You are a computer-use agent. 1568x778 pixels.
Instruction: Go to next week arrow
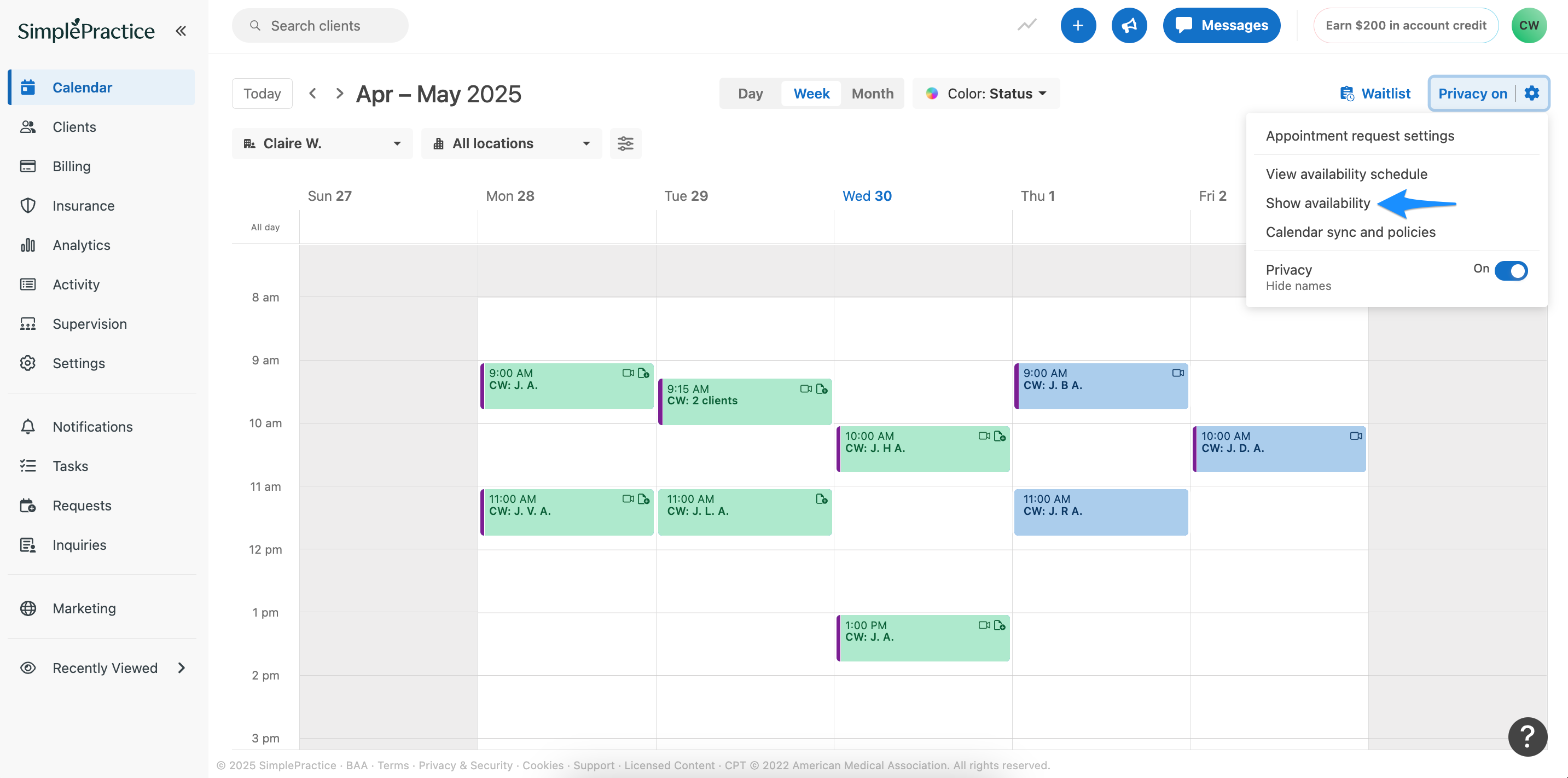tap(340, 93)
